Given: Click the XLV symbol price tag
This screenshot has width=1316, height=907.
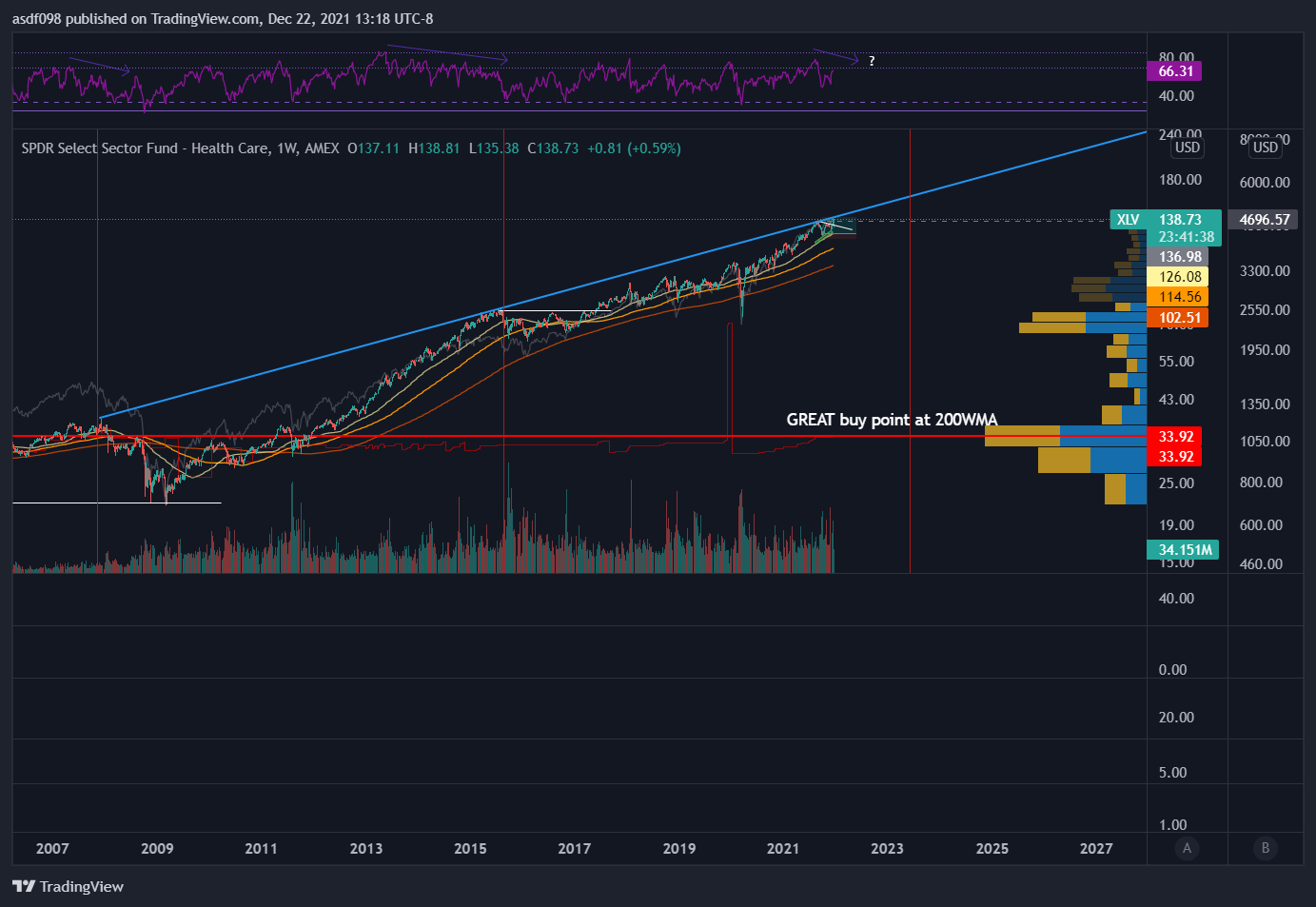Looking at the screenshot, I should point(1128,220).
